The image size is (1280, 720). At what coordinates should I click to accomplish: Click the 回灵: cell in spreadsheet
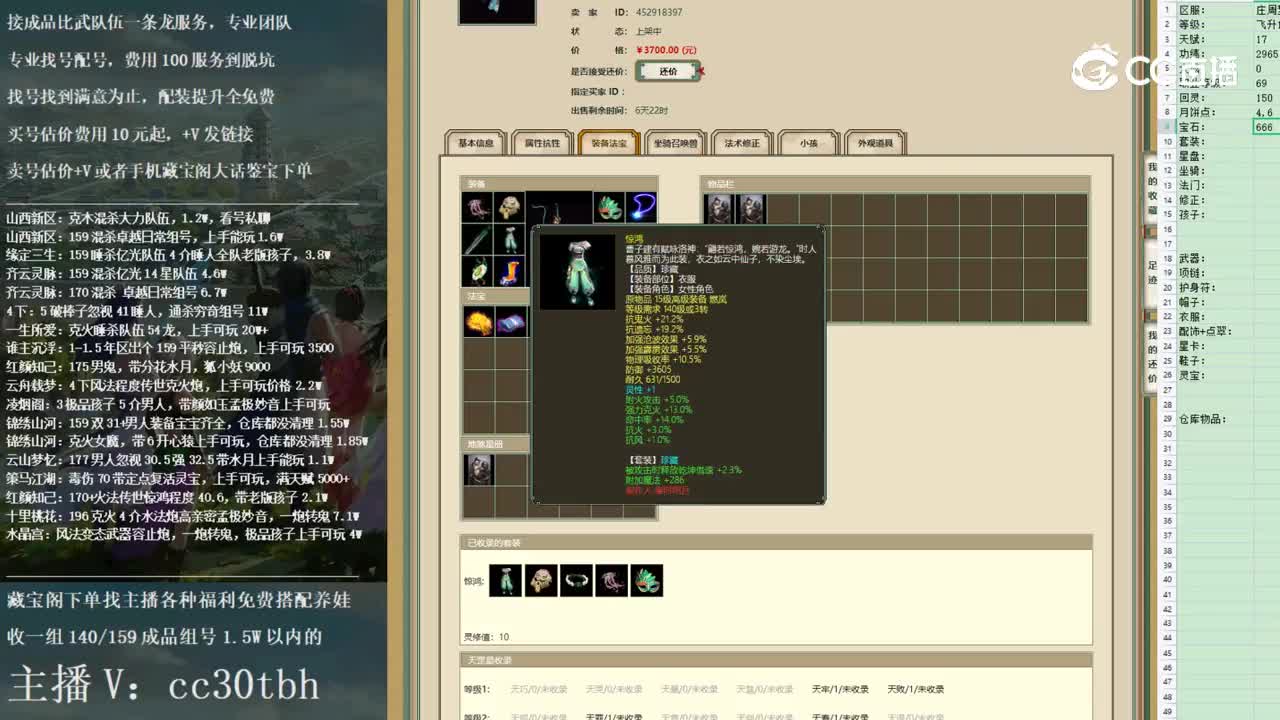(x=1214, y=98)
